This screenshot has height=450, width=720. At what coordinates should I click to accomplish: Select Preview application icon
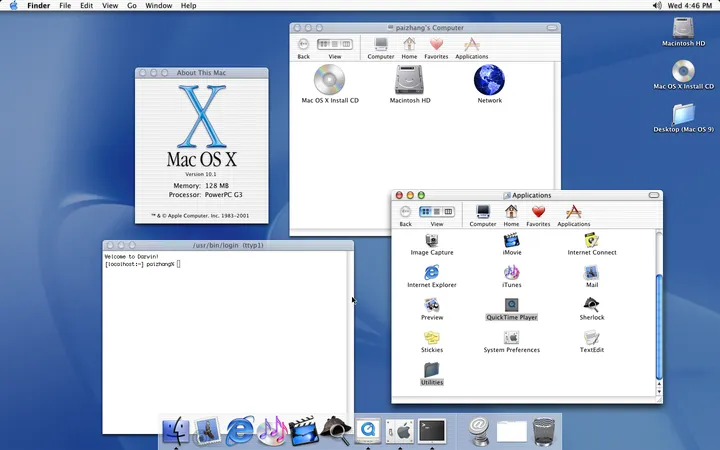[432, 305]
